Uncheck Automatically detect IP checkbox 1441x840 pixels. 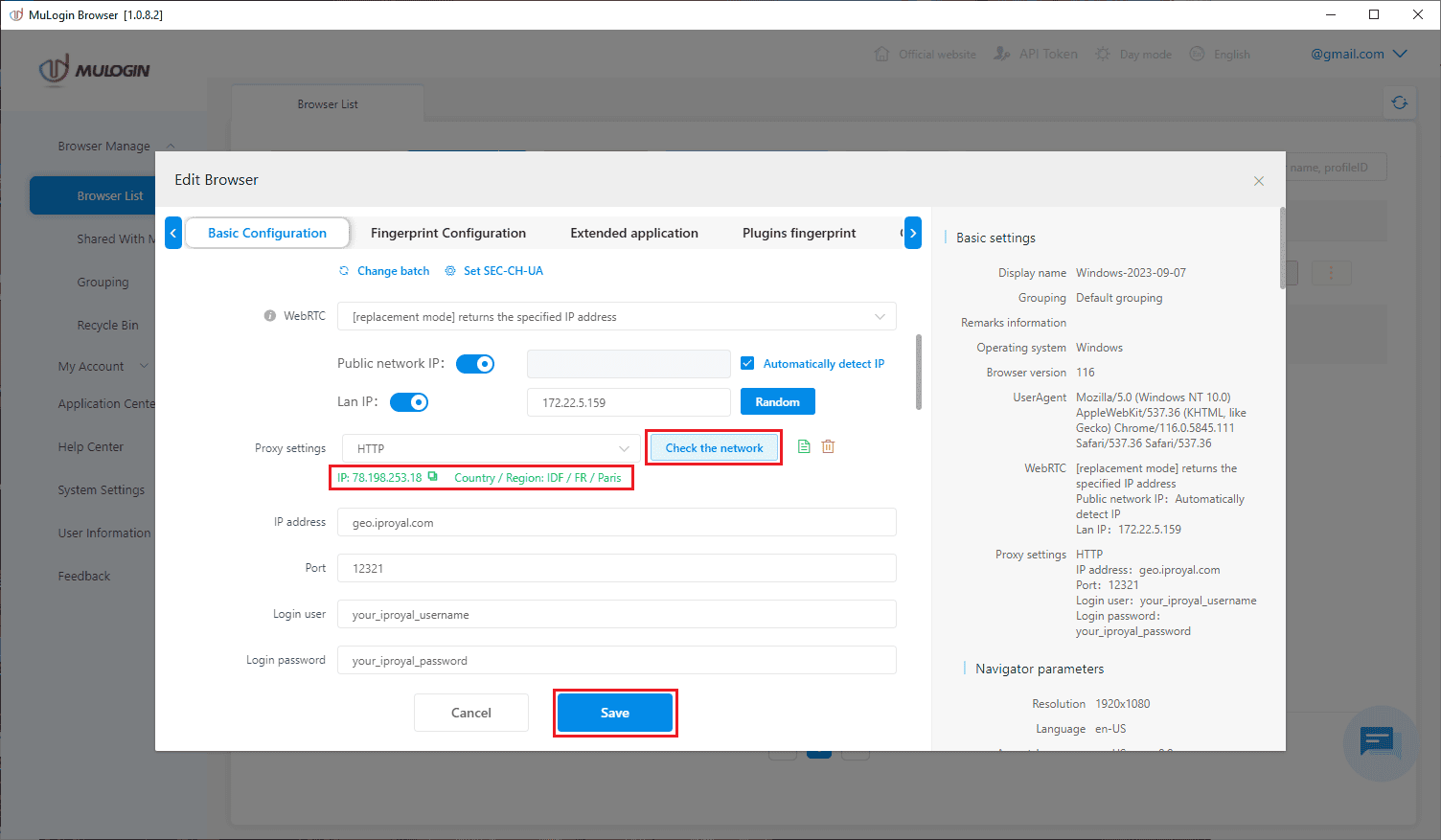tap(747, 363)
